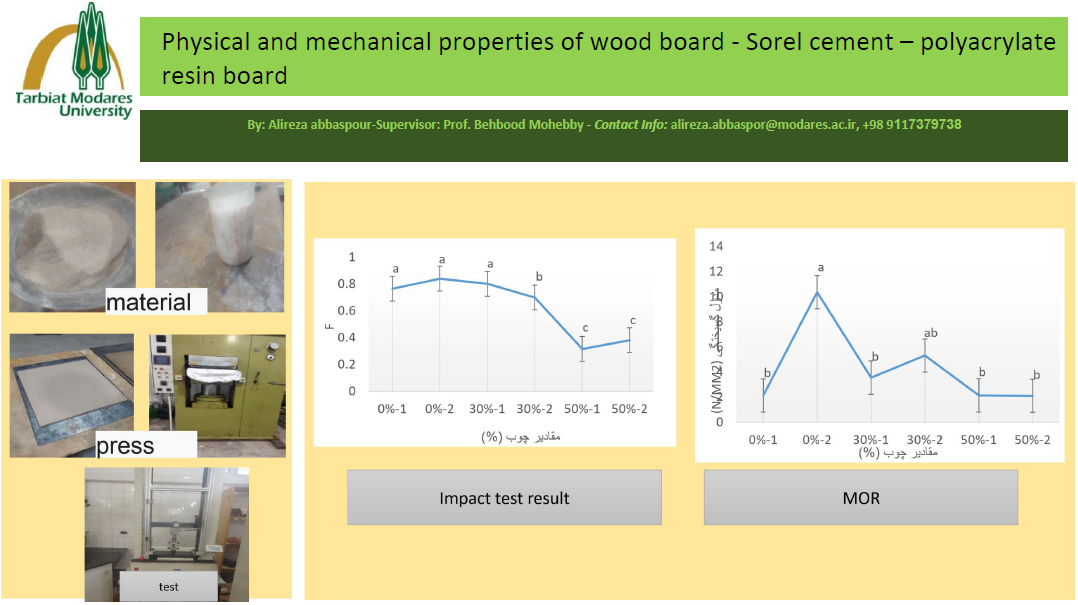Screen dimensions: 1078x605
Task: Click the "ab" annotation on MOR chart
Action: point(929,333)
